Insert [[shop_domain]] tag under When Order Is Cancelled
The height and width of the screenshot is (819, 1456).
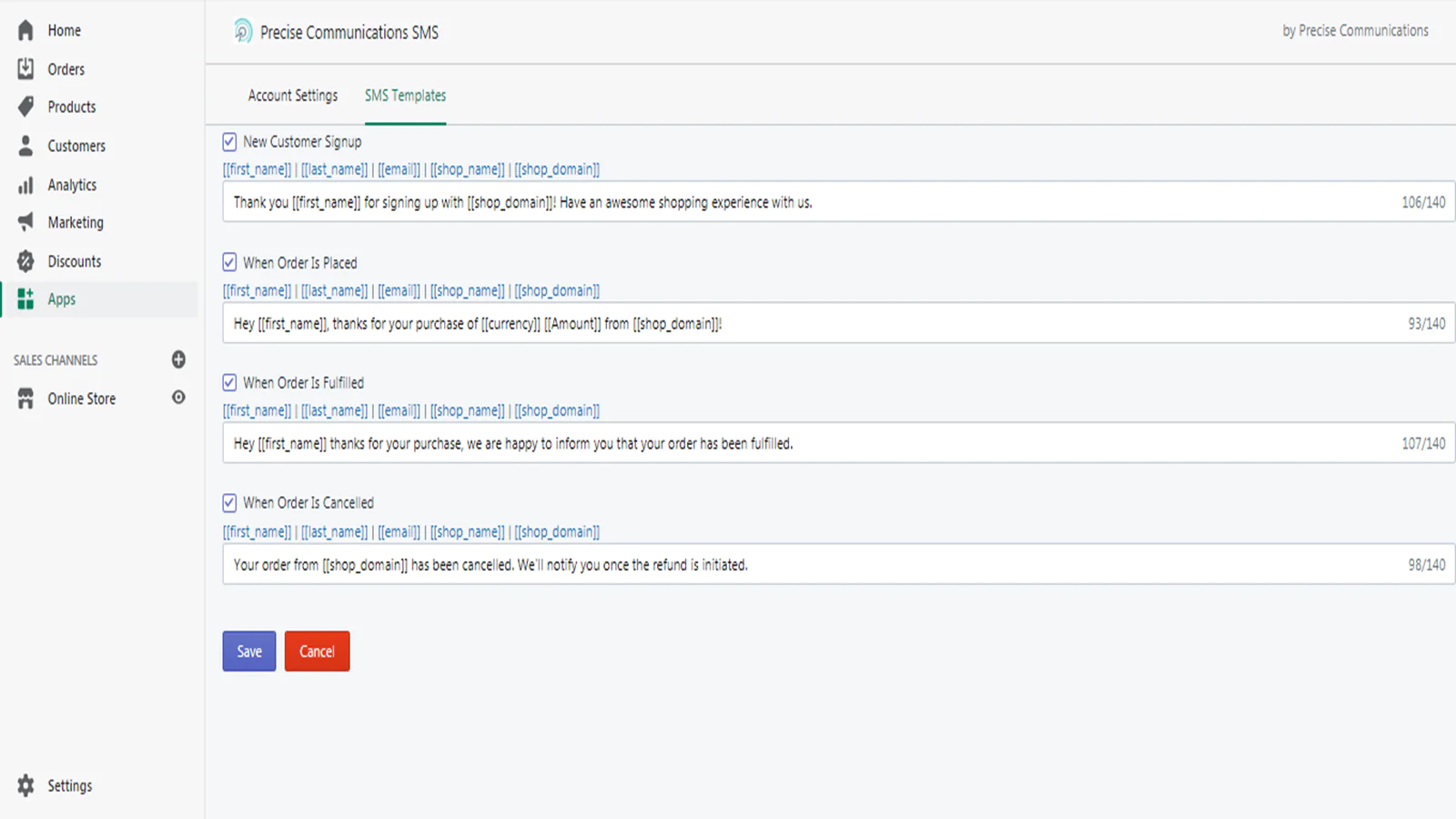[x=557, y=531]
